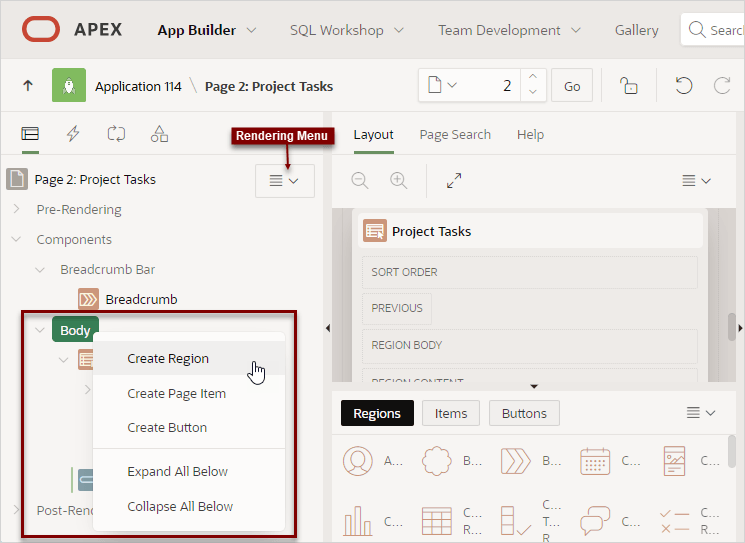The width and height of the screenshot is (745, 543).
Task: Click the SORT ORDER slot in Layout
Action: click(x=530, y=272)
